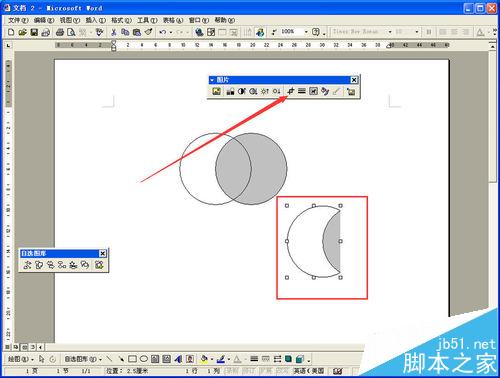The height and width of the screenshot is (378, 500).
Task: Expand the zoom percentage dropdown
Action: [306, 32]
